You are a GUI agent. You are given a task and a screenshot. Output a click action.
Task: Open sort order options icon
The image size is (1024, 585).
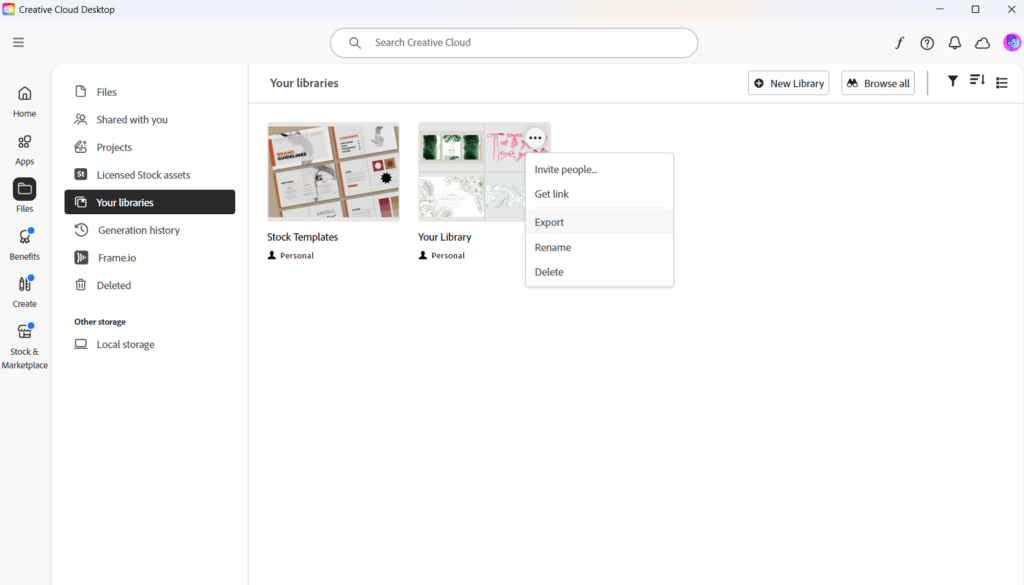pyautogui.click(x=977, y=81)
